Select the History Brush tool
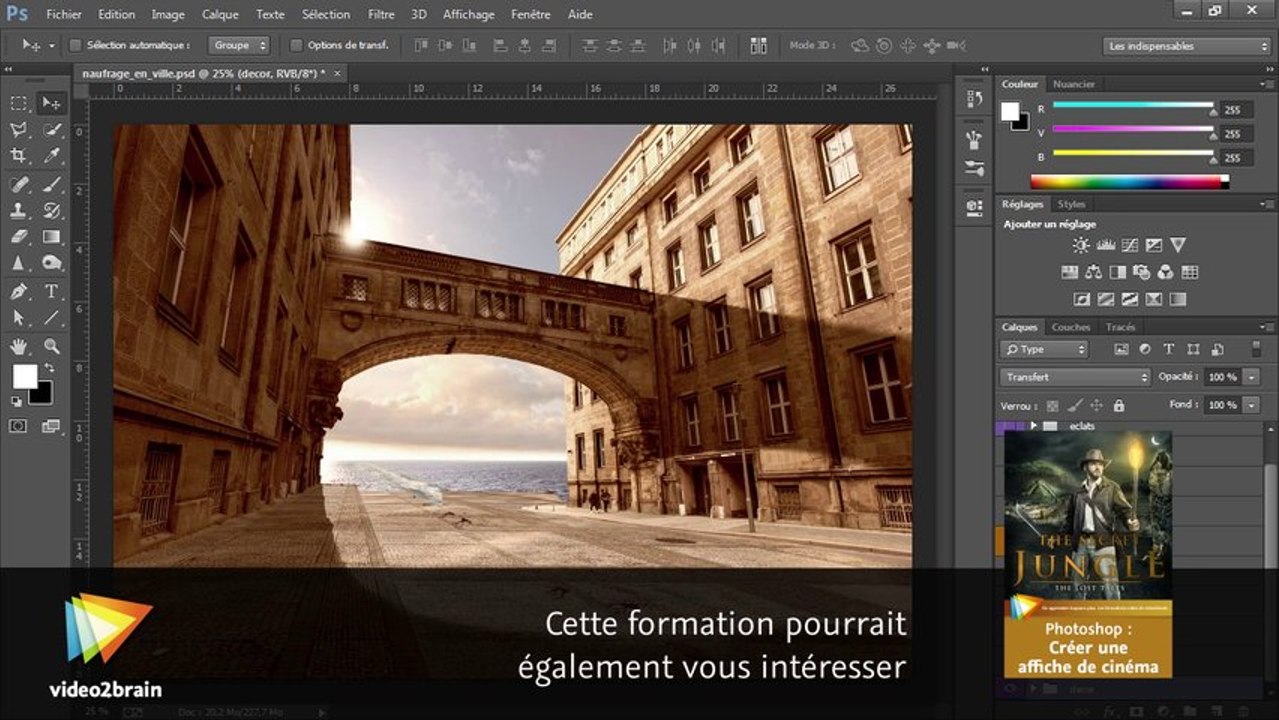The height and width of the screenshot is (720, 1279). 51,211
